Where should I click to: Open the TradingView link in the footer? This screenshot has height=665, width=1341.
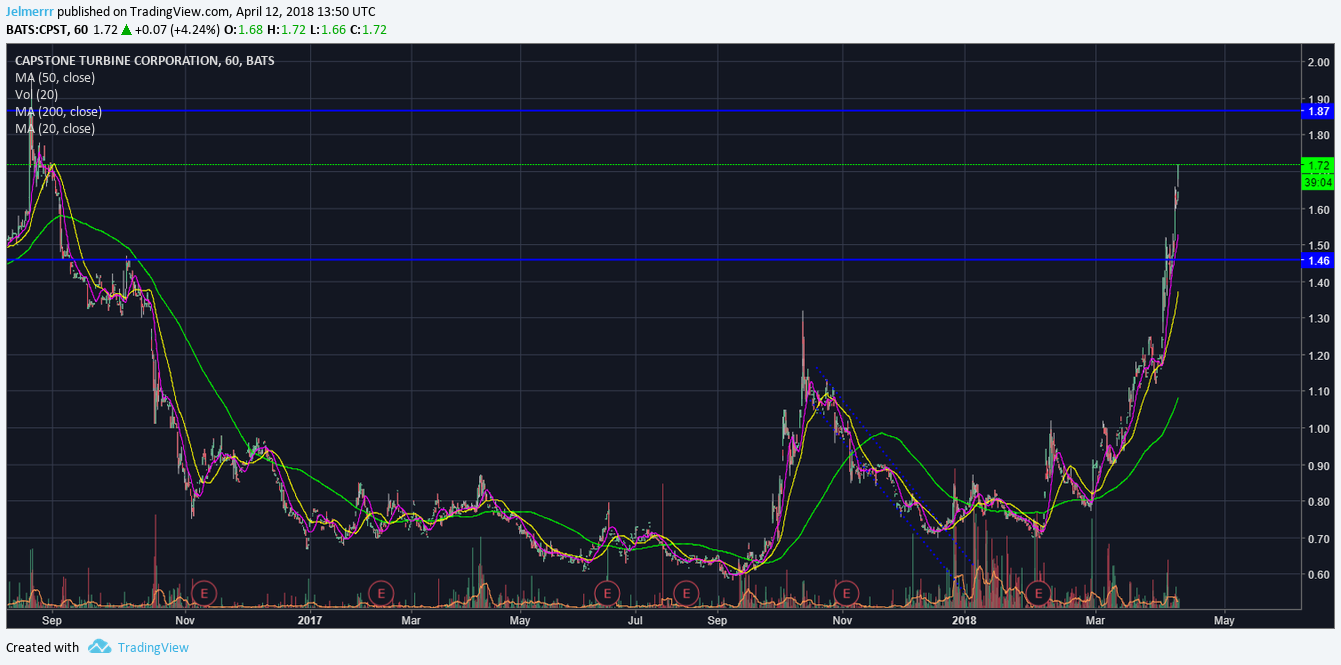tap(153, 647)
